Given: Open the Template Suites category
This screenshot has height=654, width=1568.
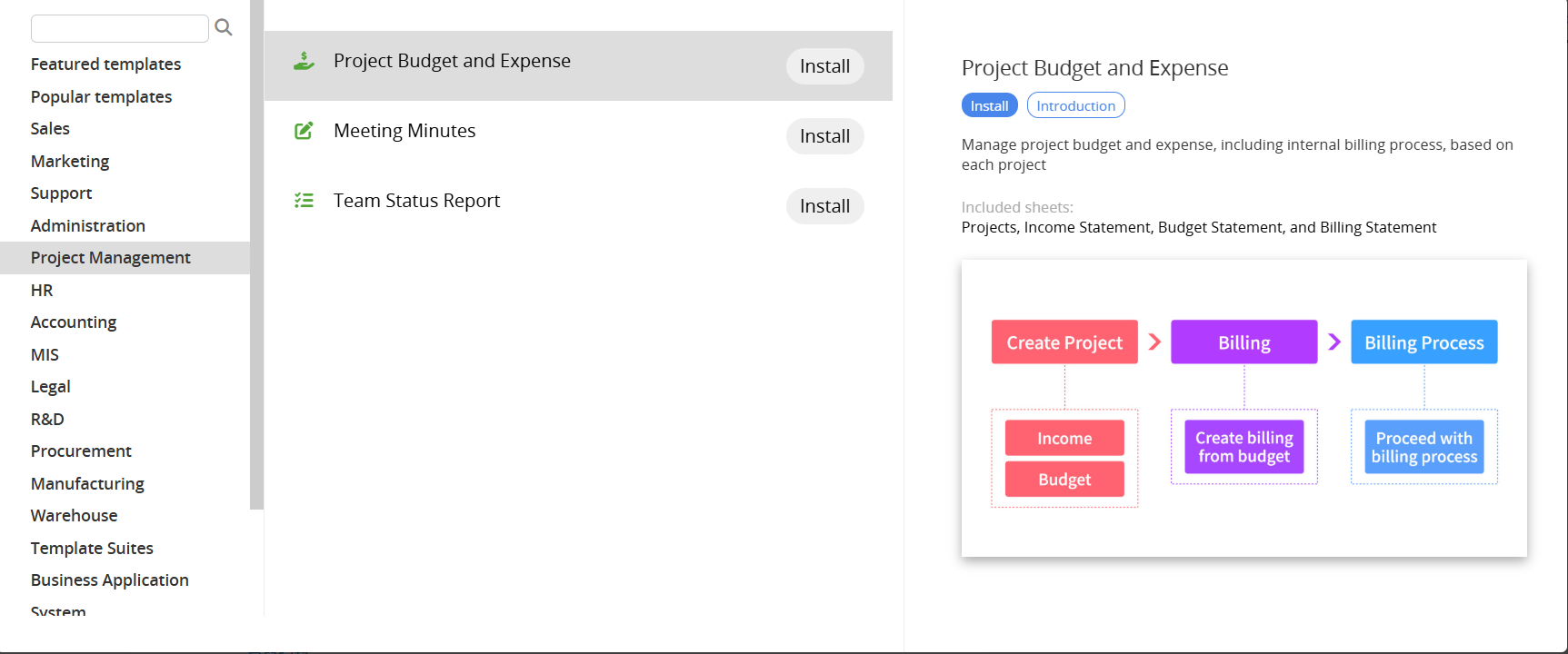Looking at the screenshot, I should click(92, 549).
